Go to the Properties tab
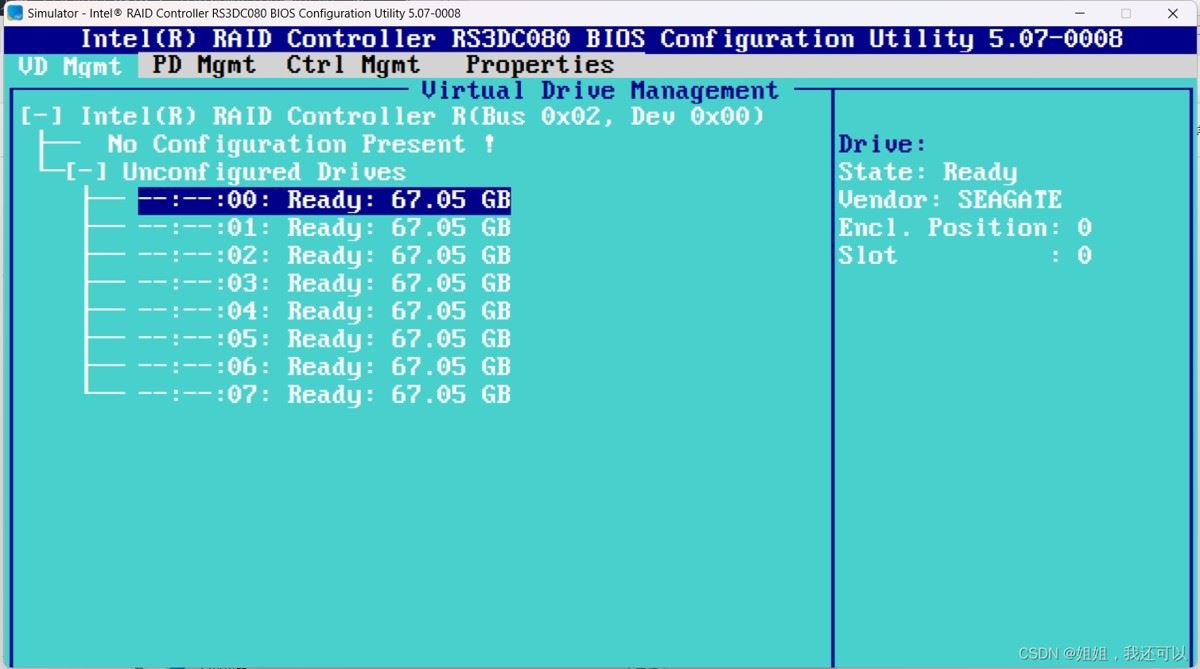 540,66
